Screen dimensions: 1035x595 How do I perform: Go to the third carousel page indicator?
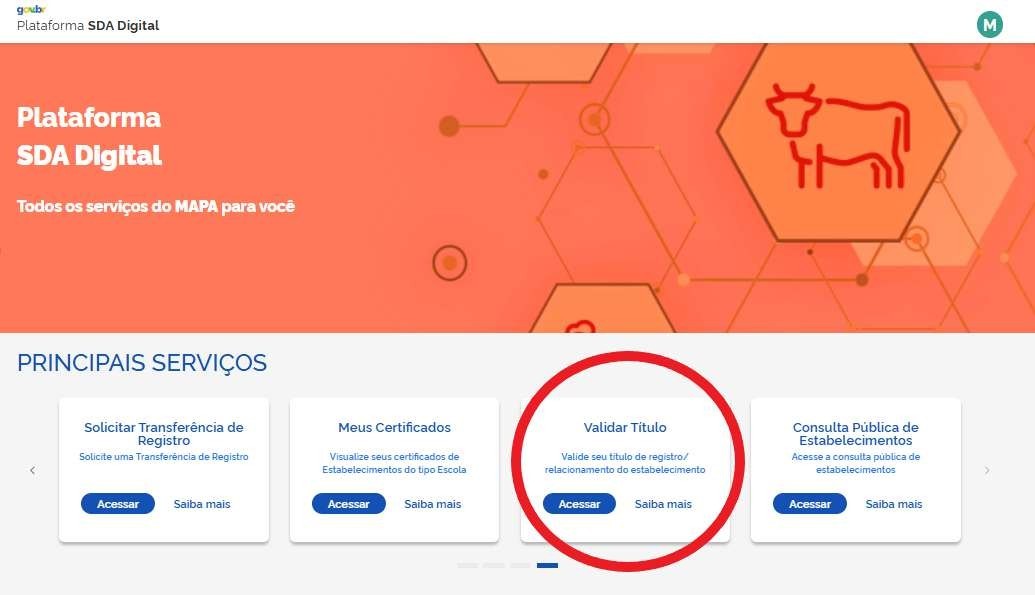[x=520, y=565]
